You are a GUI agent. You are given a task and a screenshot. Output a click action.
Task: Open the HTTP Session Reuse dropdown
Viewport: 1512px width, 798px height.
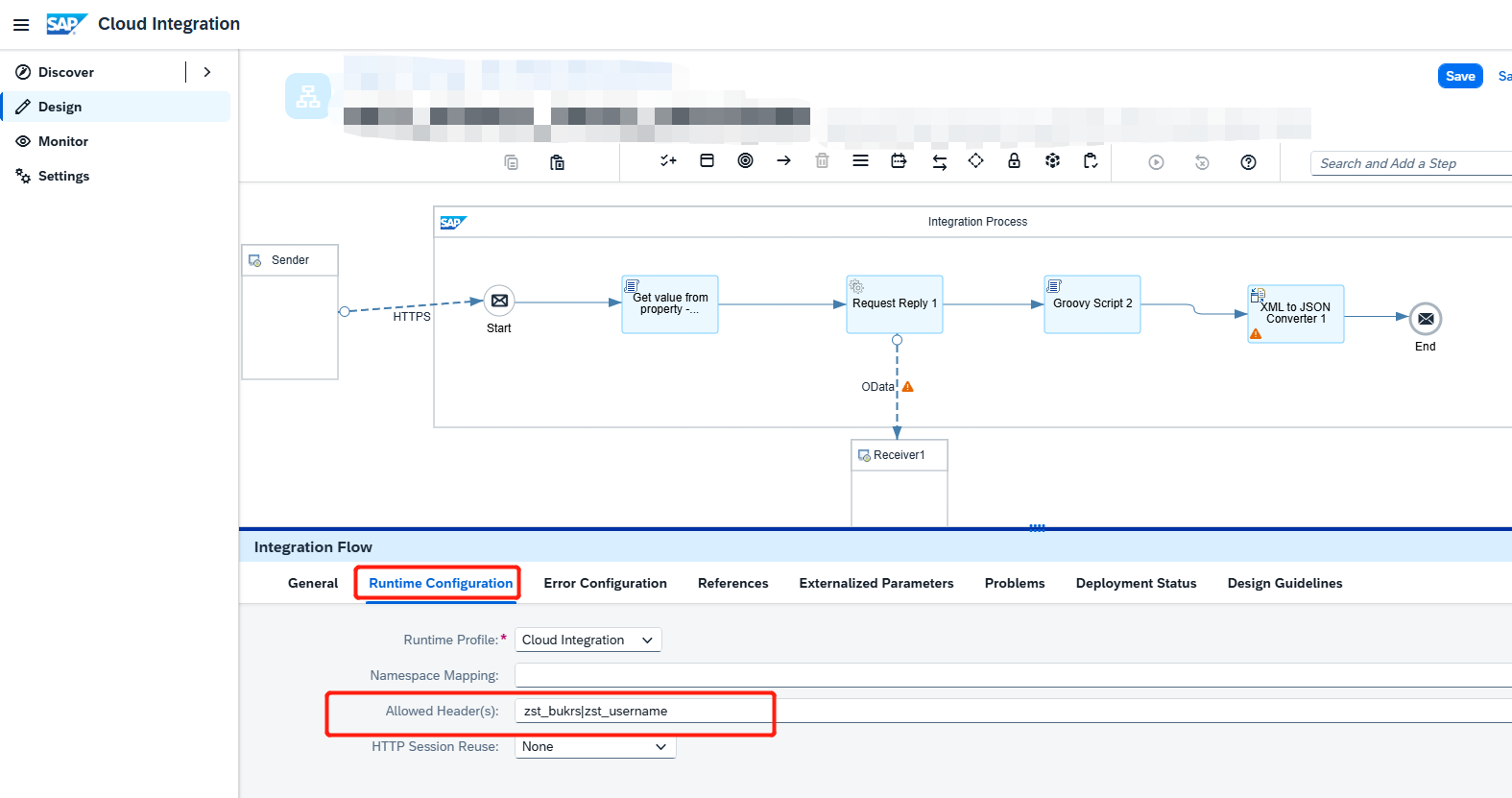pos(595,746)
